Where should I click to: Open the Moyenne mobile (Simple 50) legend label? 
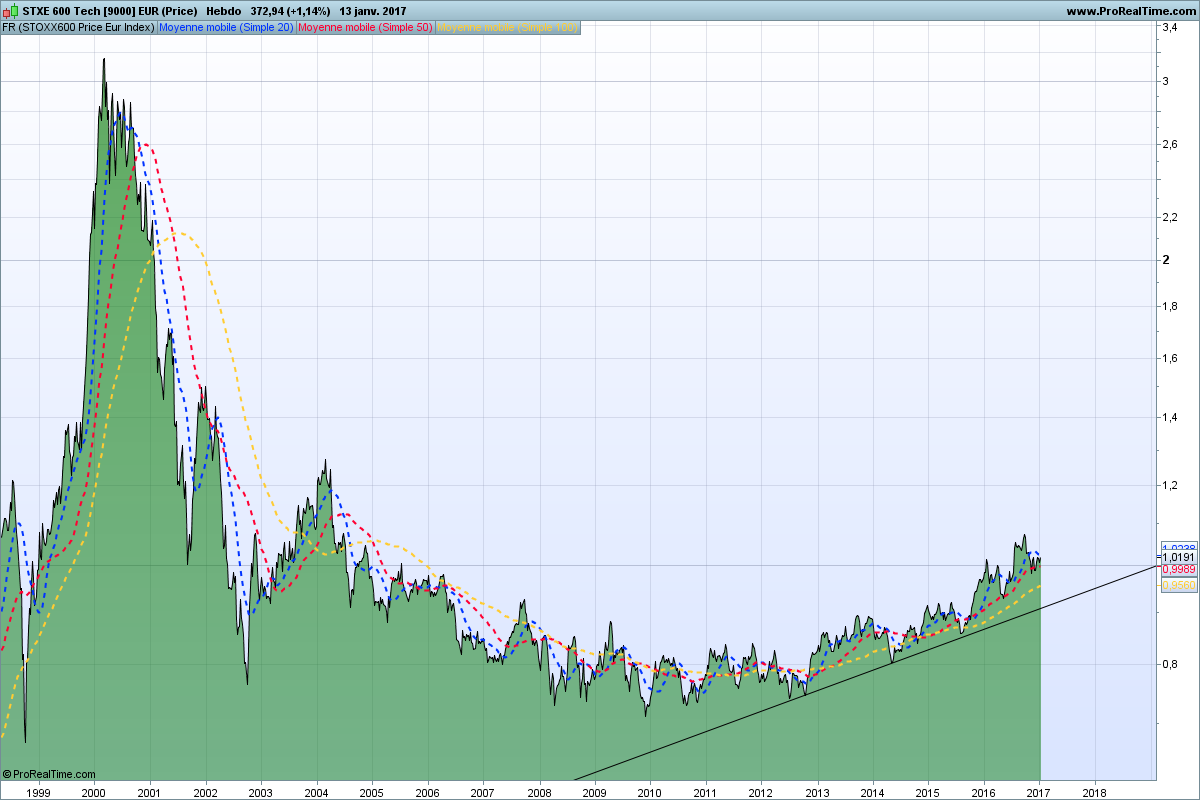[x=365, y=27]
